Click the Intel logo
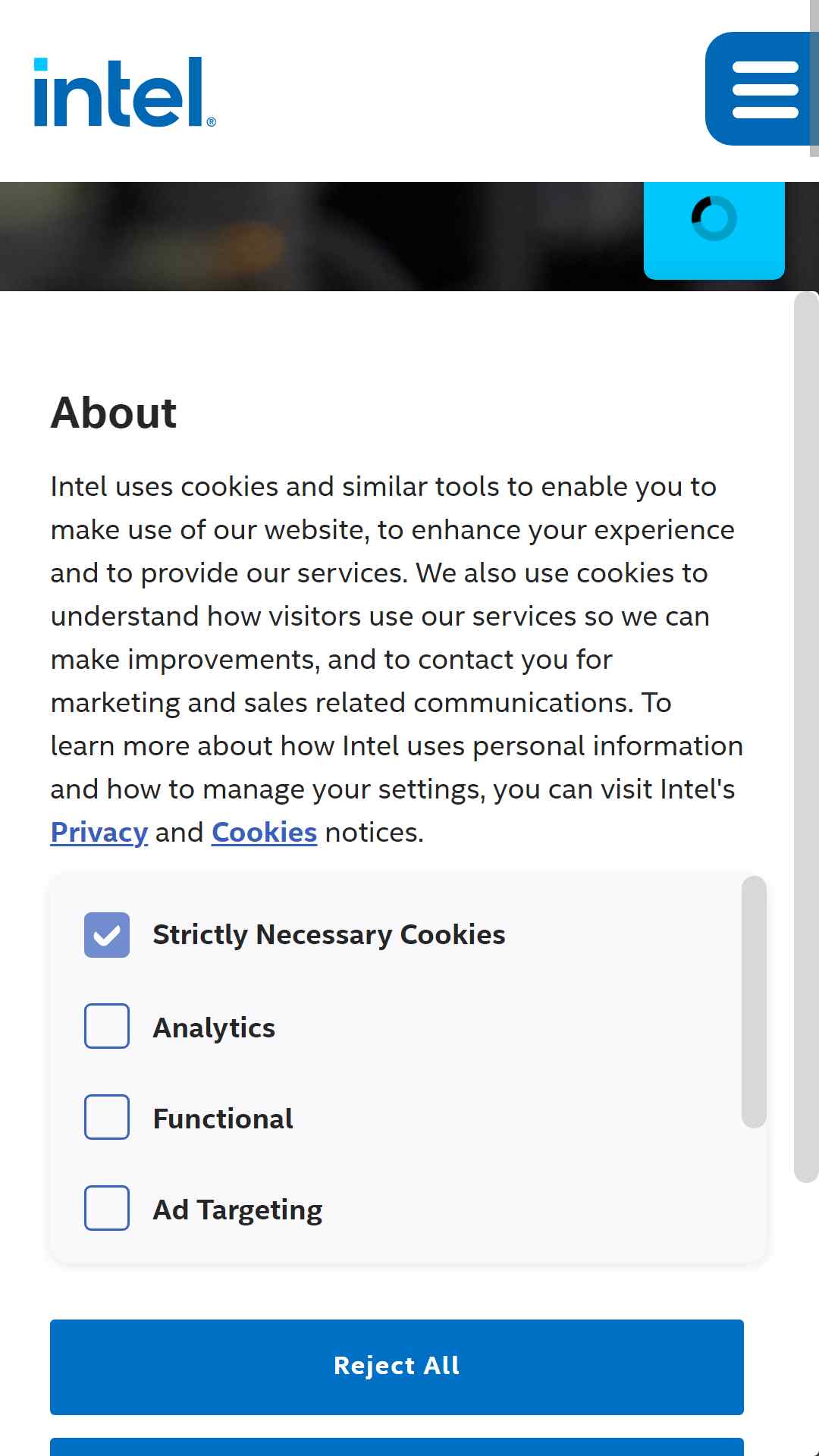This screenshot has width=819, height=1456. click(x=125, y=92)
